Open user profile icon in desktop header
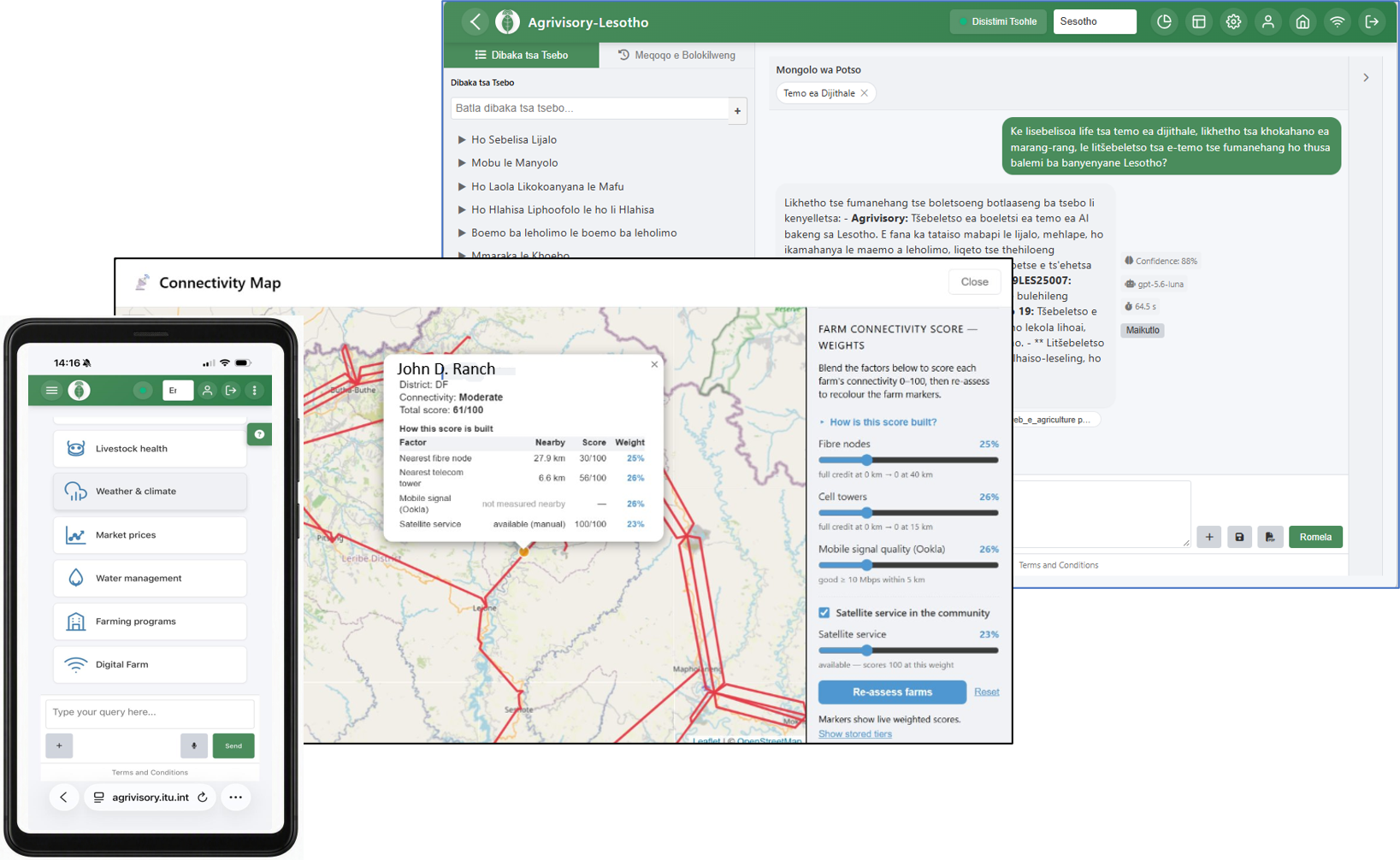 click(x=1268, y=22)
